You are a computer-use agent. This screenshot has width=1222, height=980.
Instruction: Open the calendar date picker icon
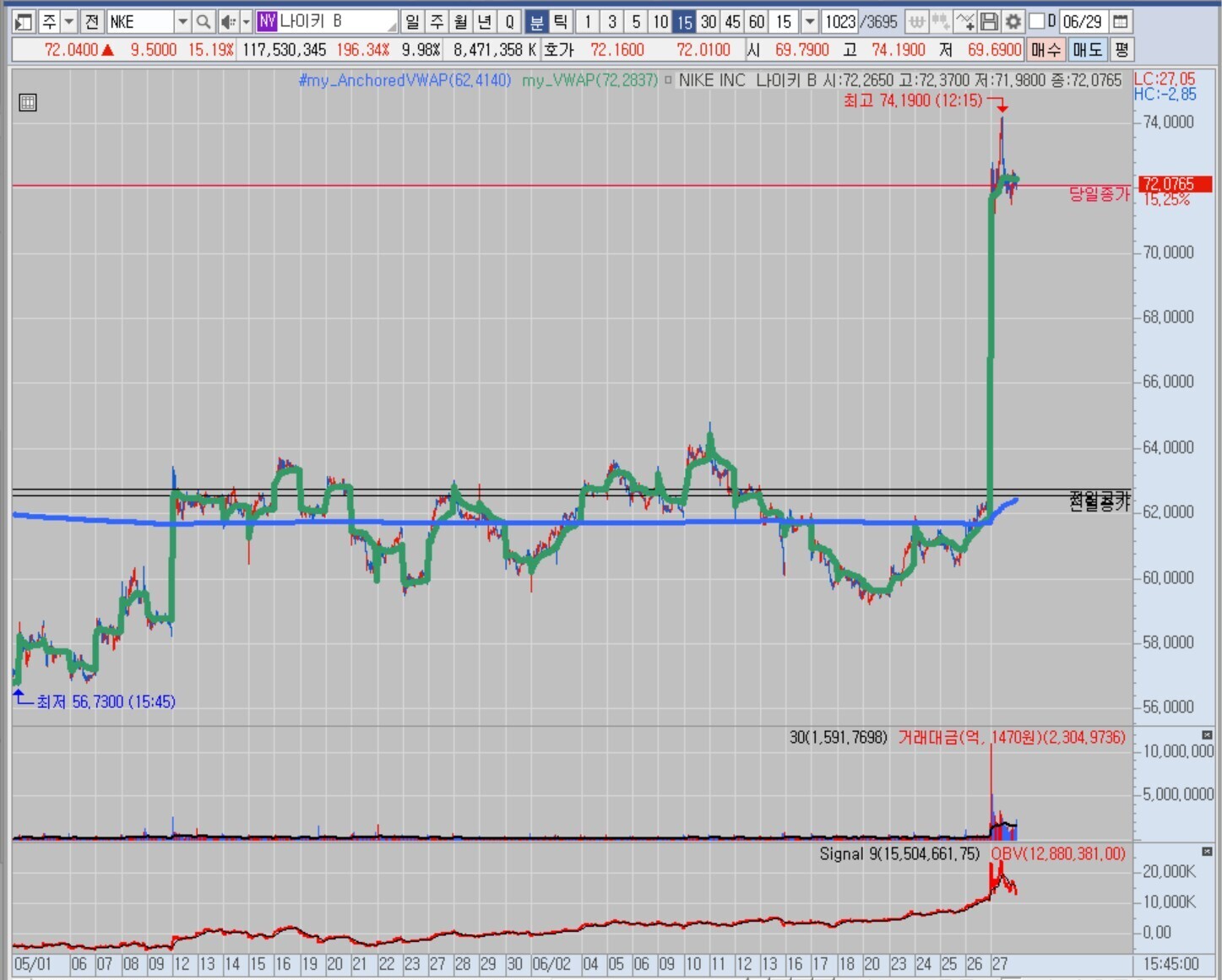click(1121, 21)
